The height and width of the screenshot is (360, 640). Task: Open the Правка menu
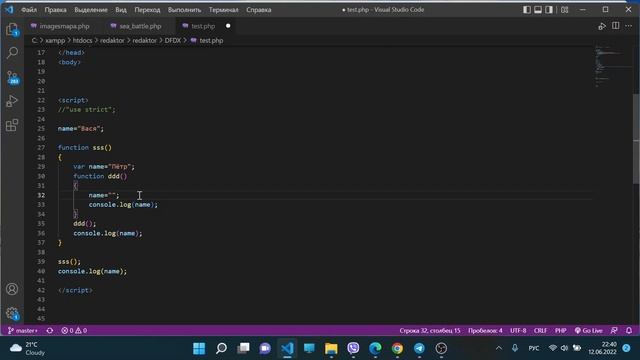pyautogui.click(x=55, y=9)
